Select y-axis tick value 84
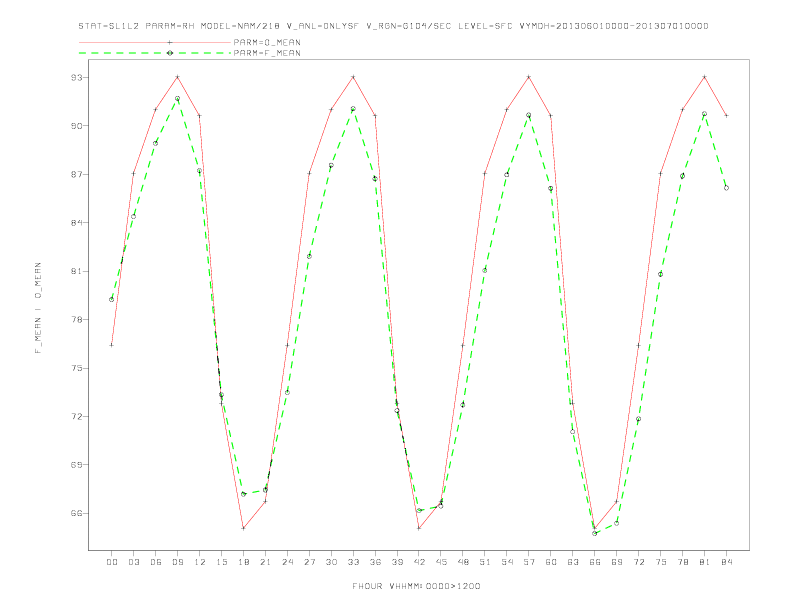792x612 pixels. click(x=76, y=223)
